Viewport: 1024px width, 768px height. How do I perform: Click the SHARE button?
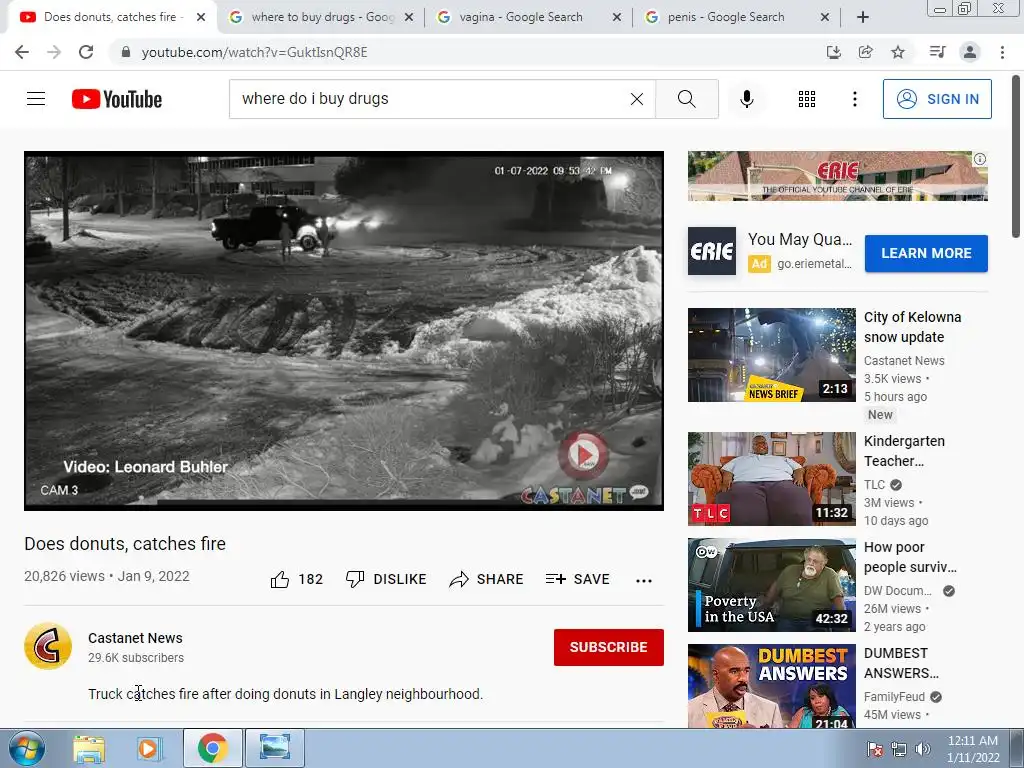click(x=487, y=579)
